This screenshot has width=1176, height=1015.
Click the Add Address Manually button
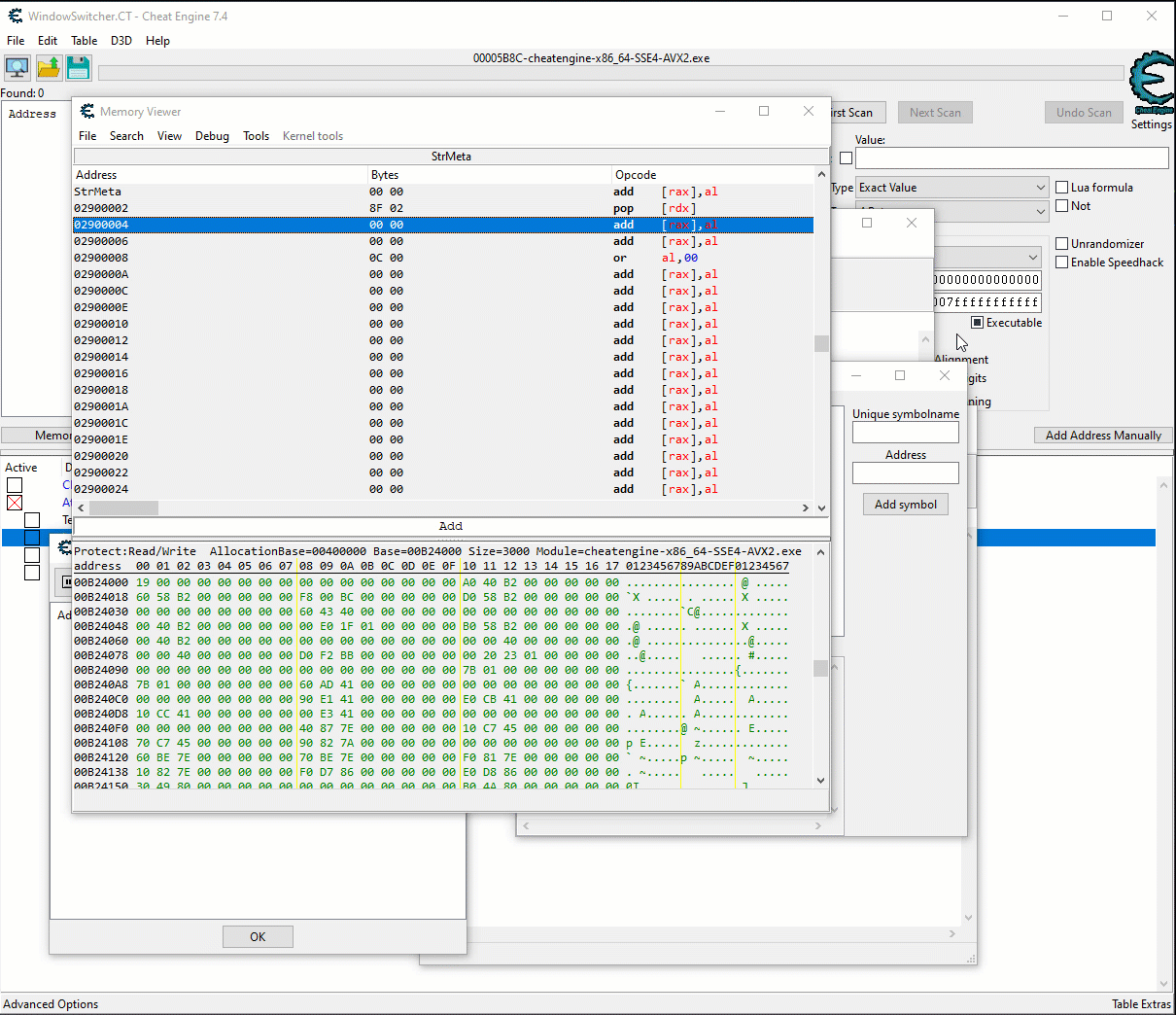tap(1103, 436)
